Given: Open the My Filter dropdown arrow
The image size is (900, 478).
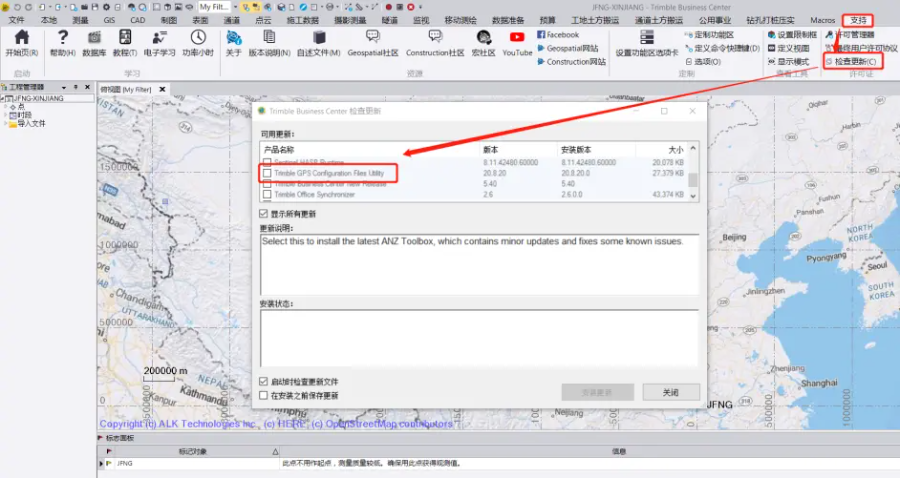Looking at the screenshot, I should (235, 7).
